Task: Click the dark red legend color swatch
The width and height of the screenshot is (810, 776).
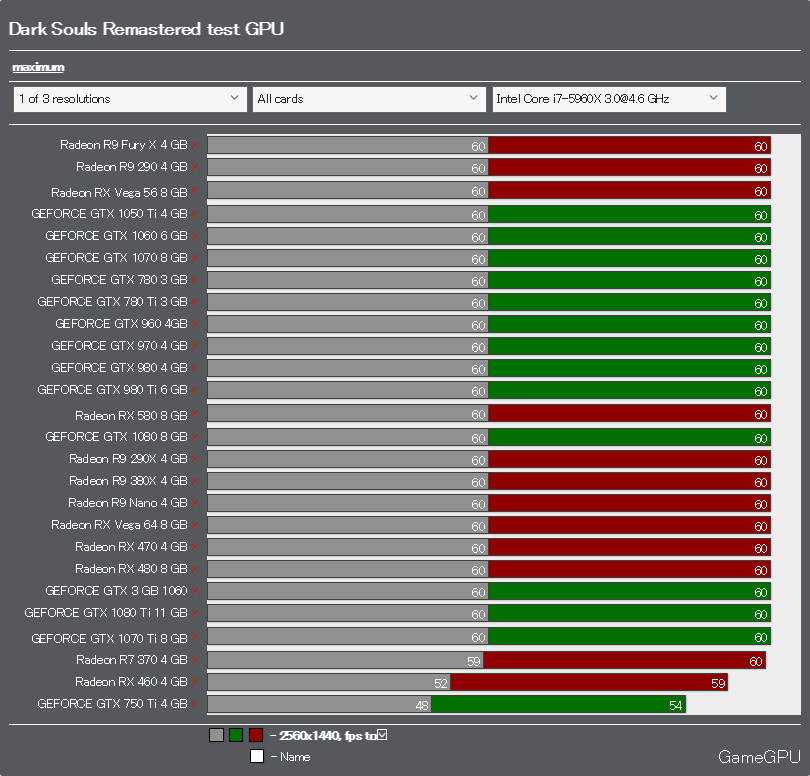Action: 256,735
